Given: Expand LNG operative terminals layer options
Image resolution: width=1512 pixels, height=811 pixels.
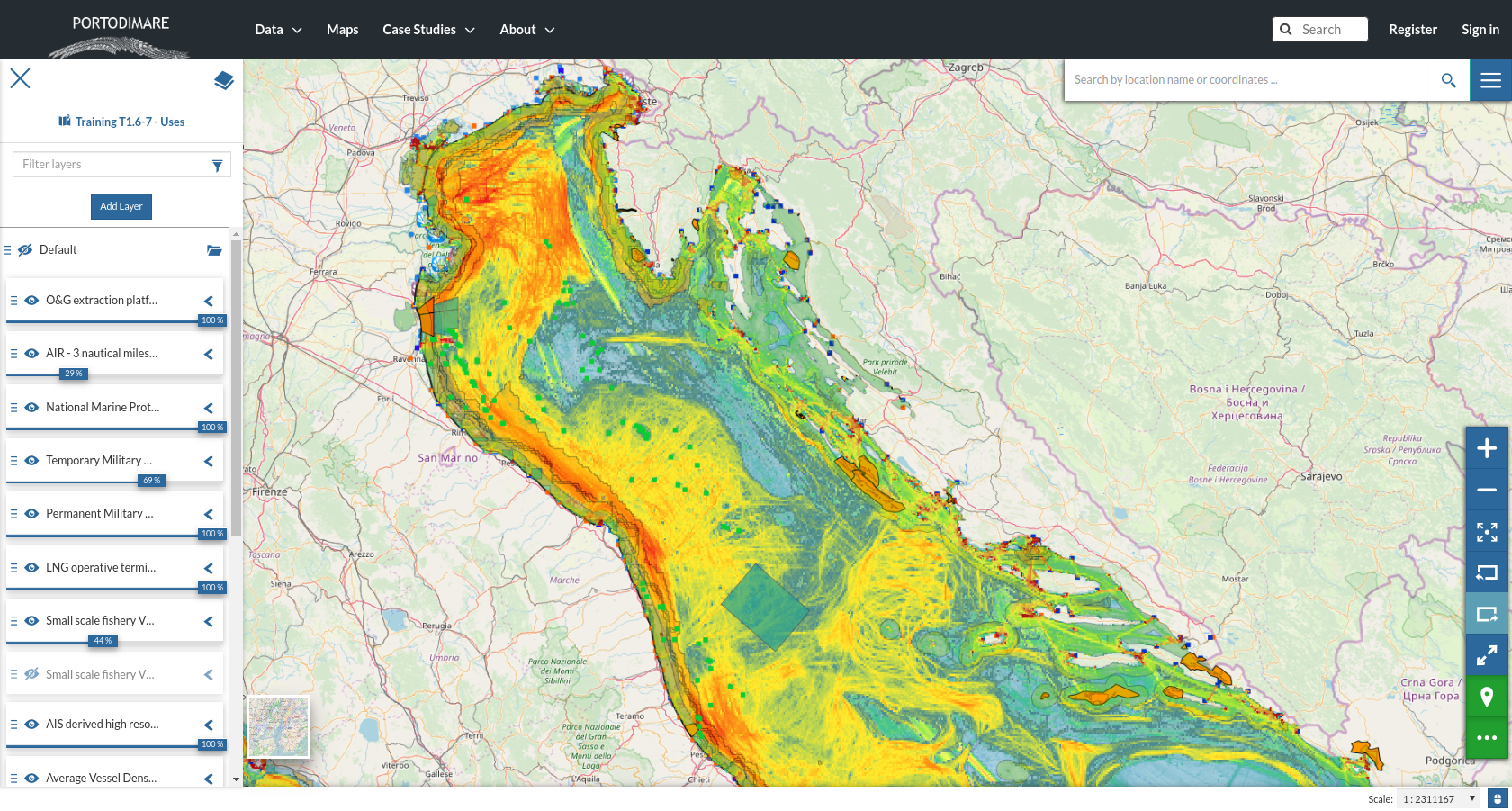Looking at the screenshot, I should click(209, 569).
